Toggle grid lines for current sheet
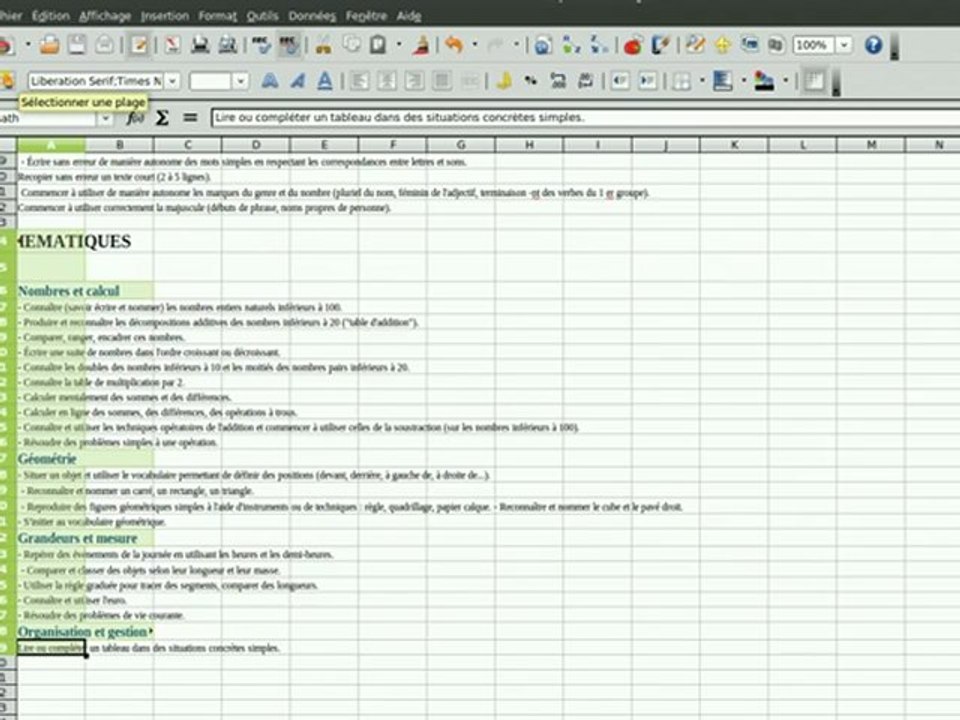The image size is (960, 720). tap(814, 81)
